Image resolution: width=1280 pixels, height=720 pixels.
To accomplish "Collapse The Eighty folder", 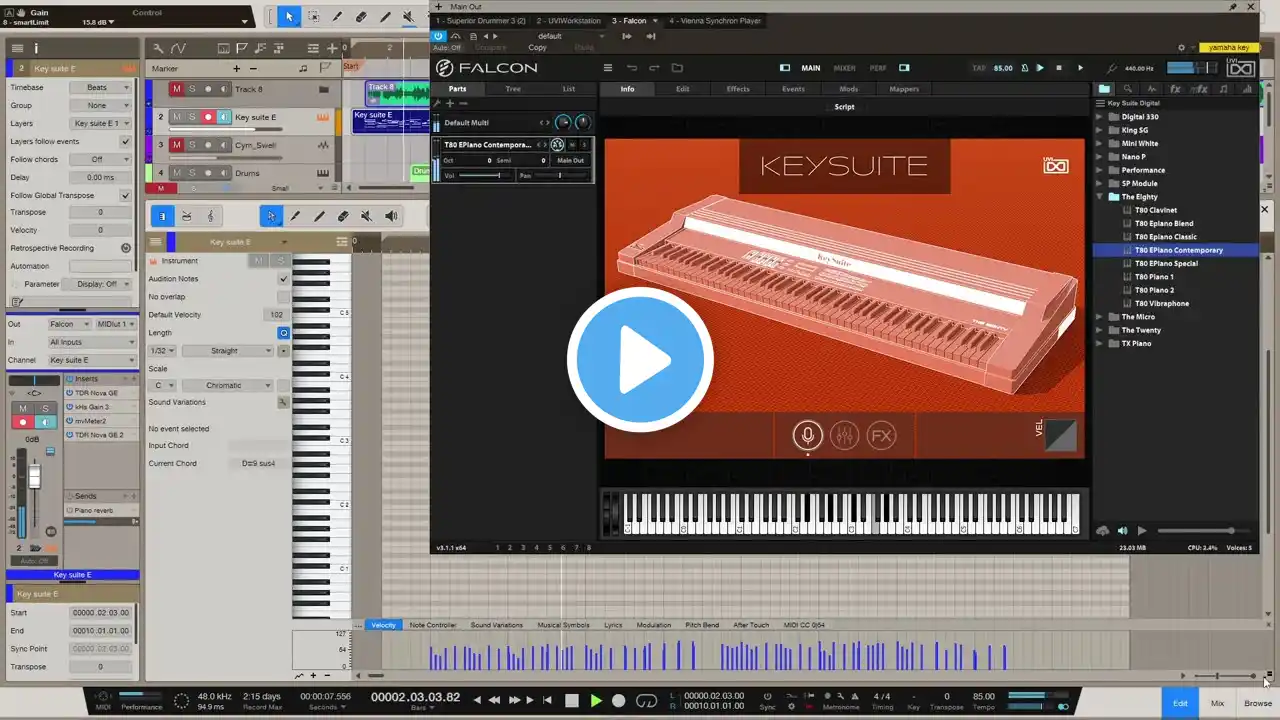I will (x=1101, y=197).
